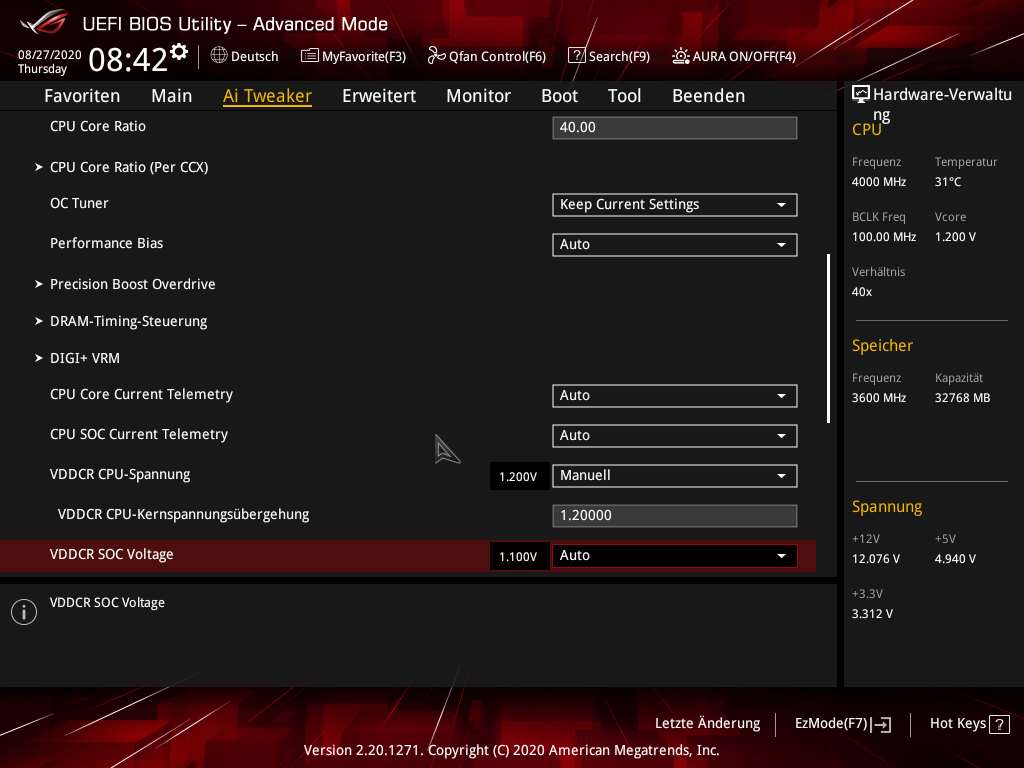The height and width of the screenshot is (768, 1024).
Task: Open CPU SOC Current Telemetry dropdown
Action: pos(675,436)
